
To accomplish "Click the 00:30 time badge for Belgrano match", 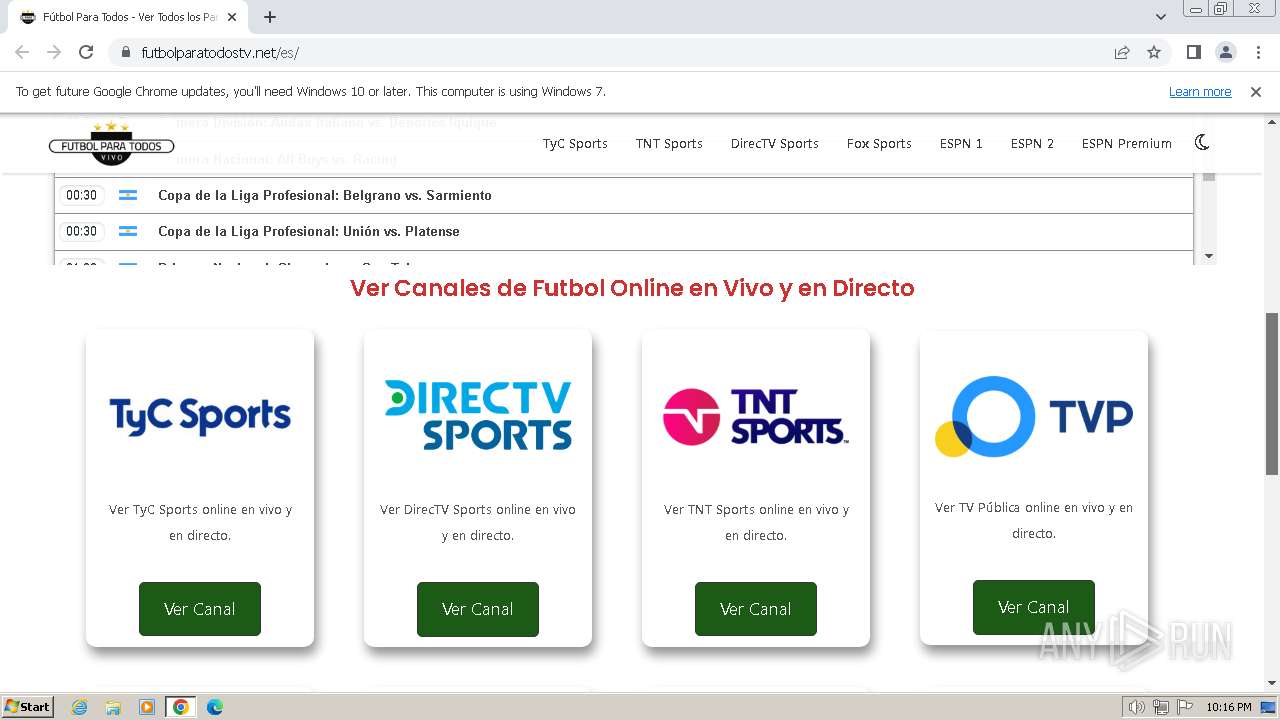I will click(x=81, y=195).
